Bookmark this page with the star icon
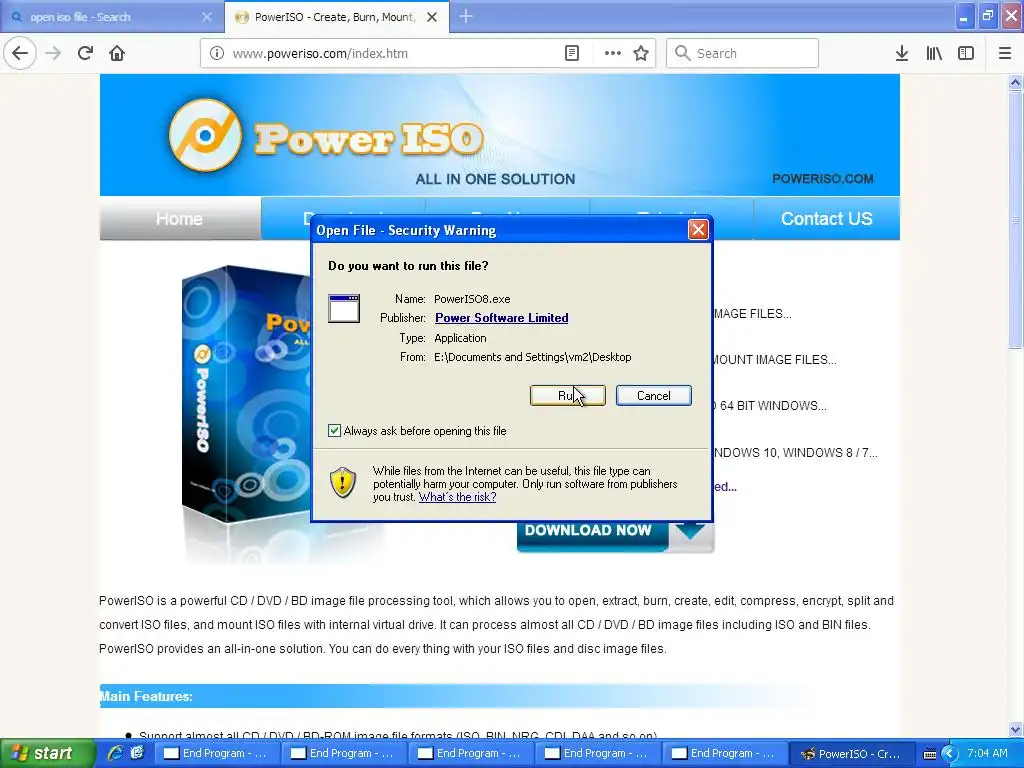Screen dimensions: 1024x768 pos(641,54)
